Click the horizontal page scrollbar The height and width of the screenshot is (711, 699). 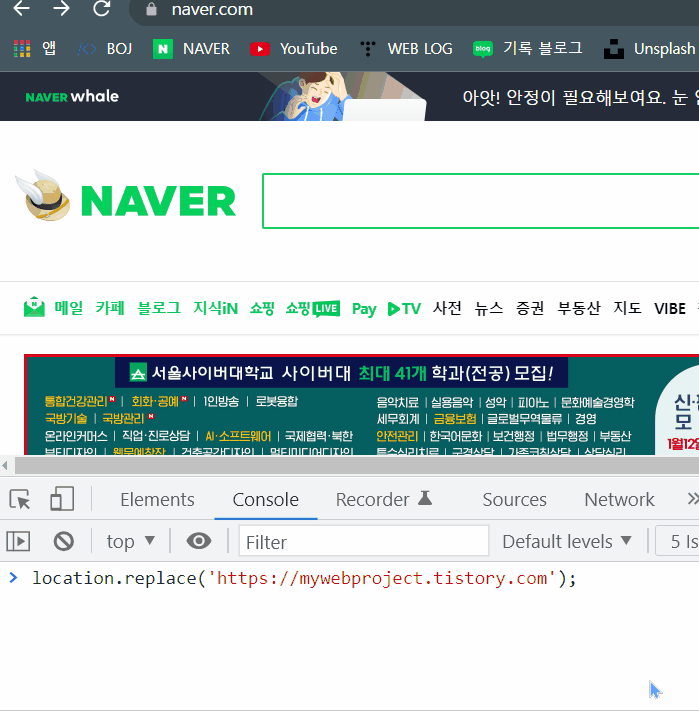tap(357, 465)
